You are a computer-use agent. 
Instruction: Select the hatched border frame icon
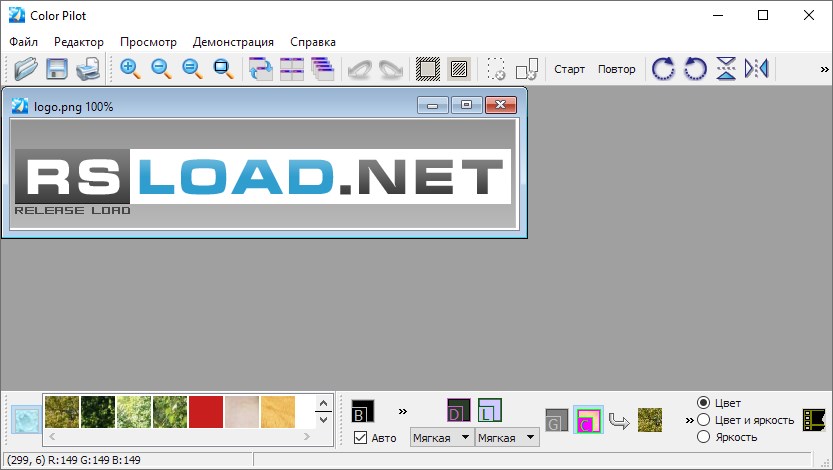428,69
